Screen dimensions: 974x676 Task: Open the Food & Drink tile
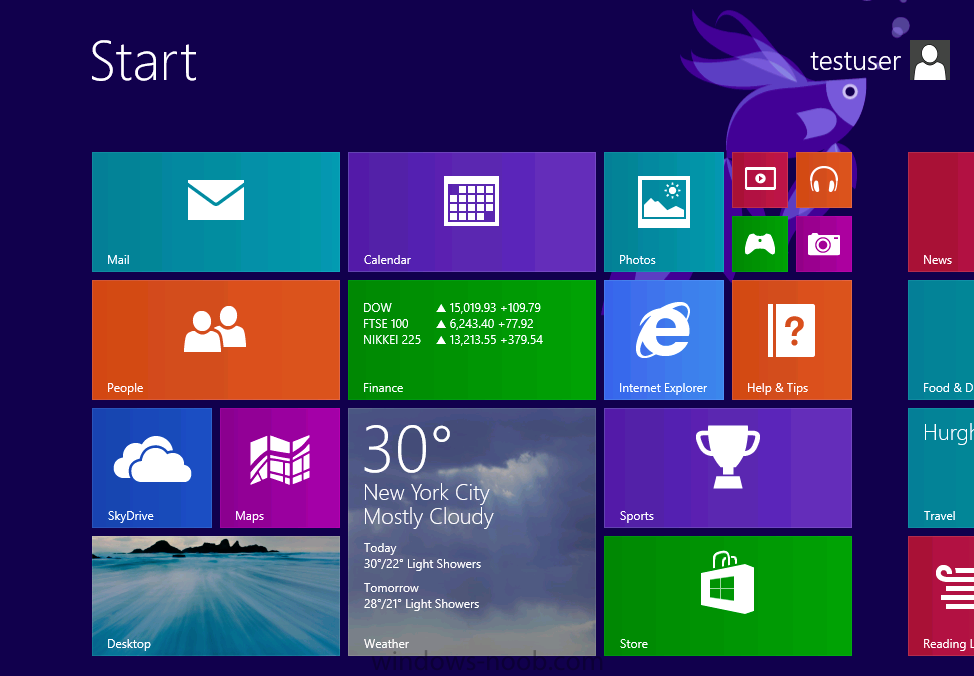pos(940,340)
